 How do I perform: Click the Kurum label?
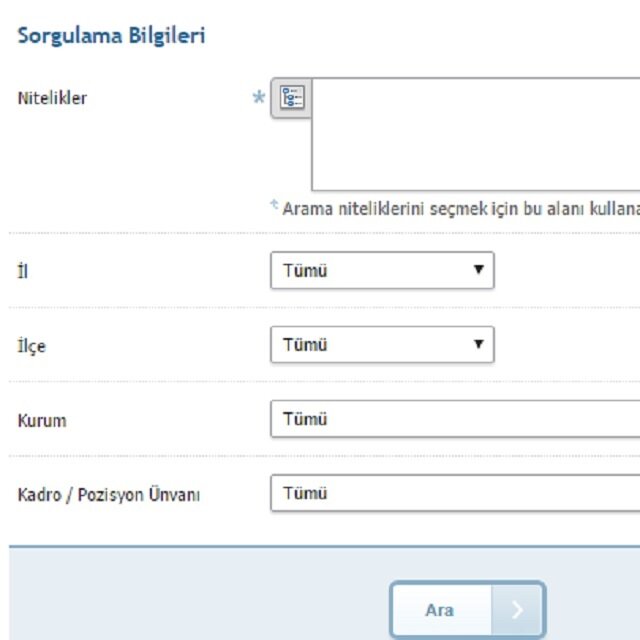tap(42, 420)
